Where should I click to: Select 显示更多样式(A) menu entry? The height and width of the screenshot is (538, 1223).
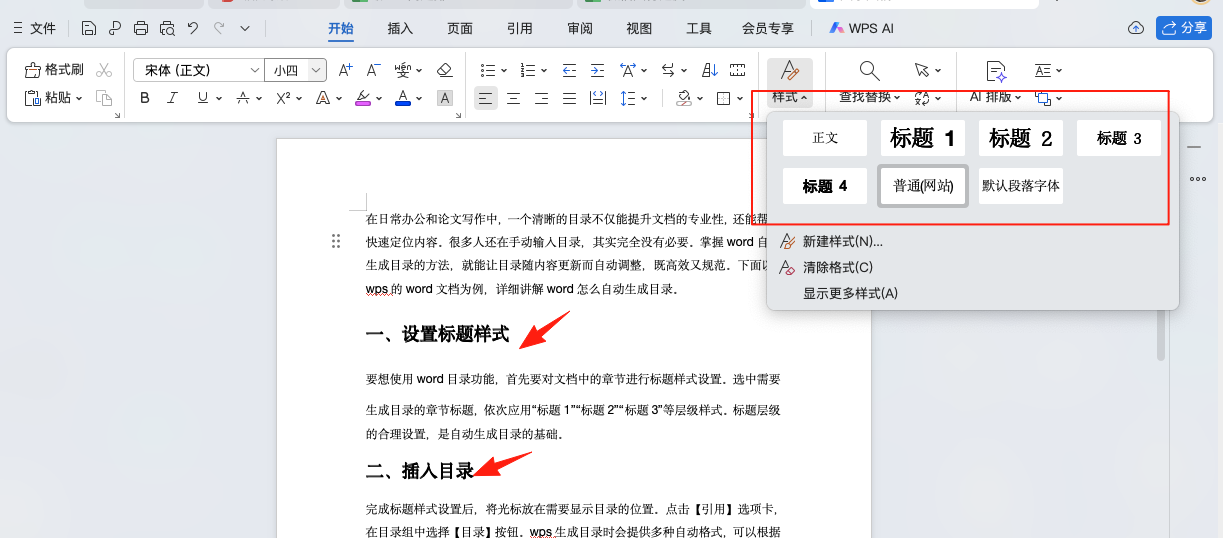pyautogui.click(x=851, y=293)
